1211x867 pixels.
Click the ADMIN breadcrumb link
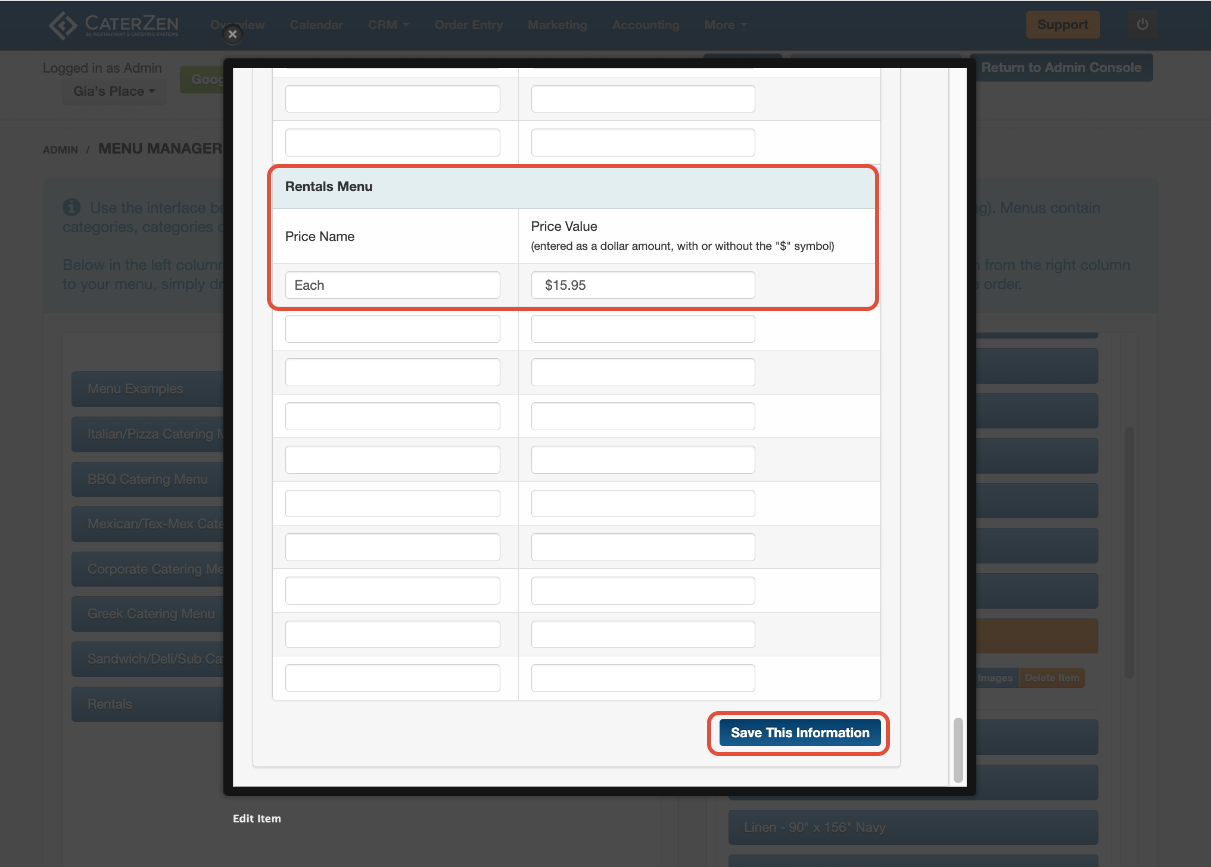[60, 150]
